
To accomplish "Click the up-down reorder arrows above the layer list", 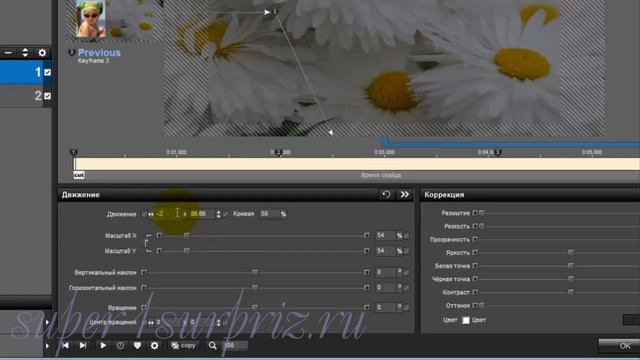I will tap(25, 53).
